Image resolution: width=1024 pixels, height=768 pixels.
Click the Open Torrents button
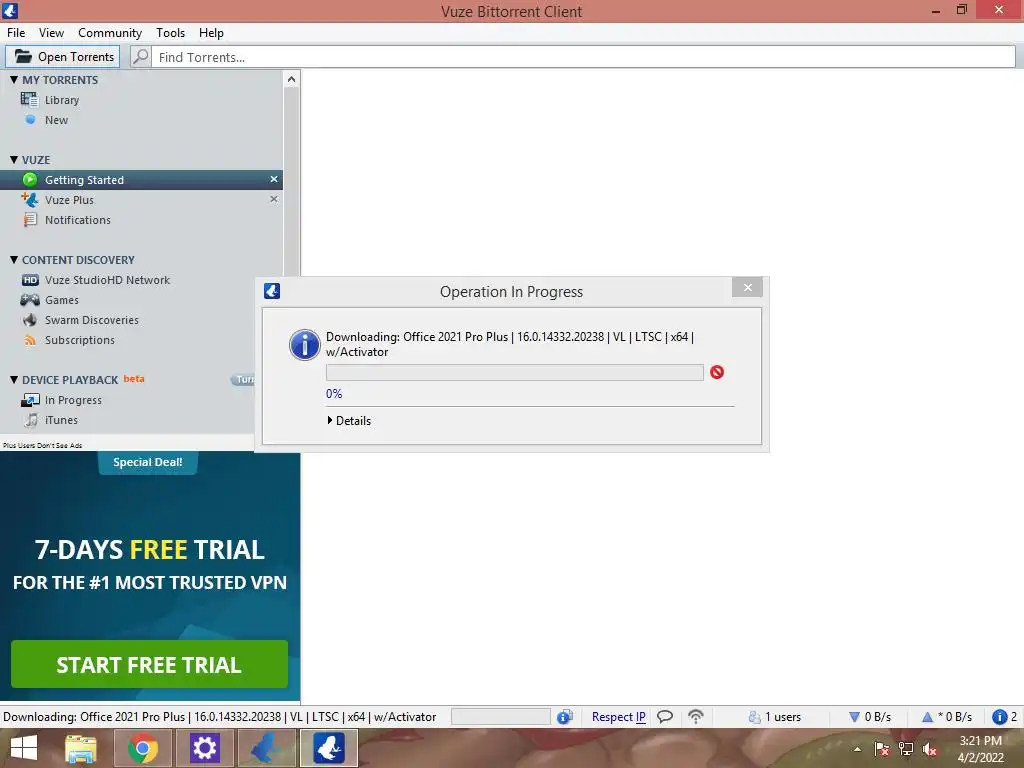point(63,57)
